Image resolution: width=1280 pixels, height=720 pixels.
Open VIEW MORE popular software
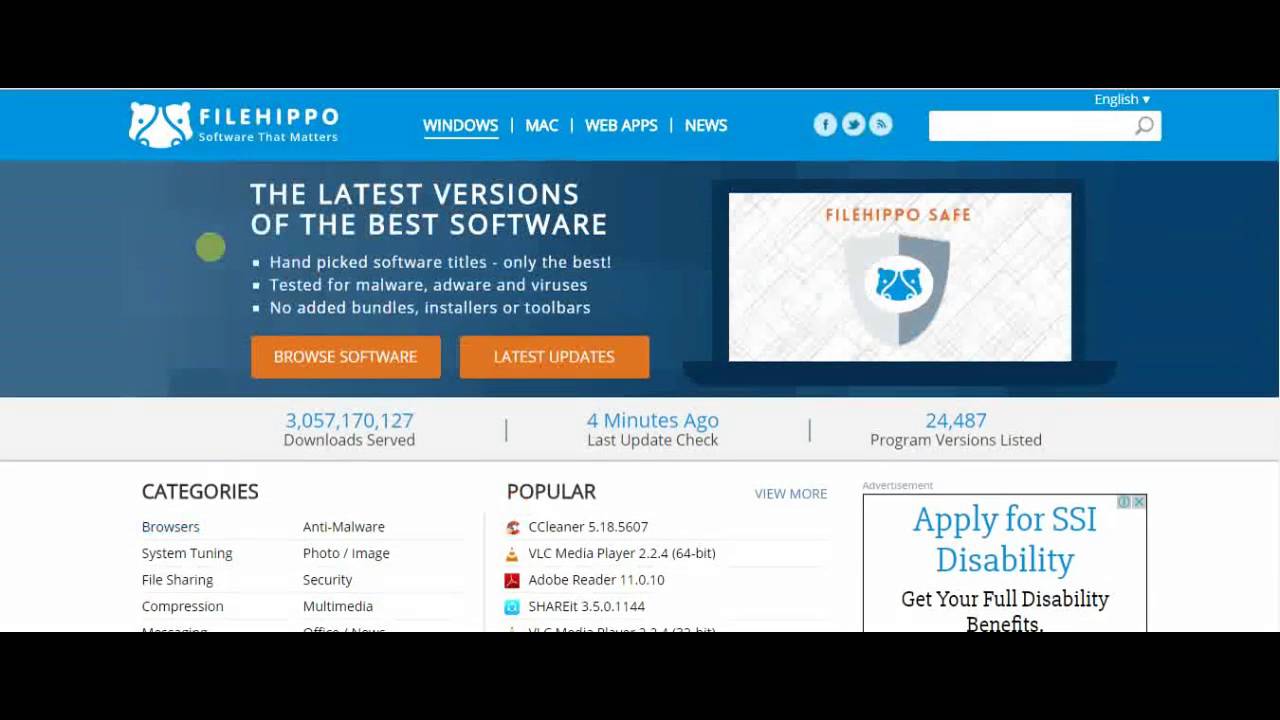click(791, 493)
